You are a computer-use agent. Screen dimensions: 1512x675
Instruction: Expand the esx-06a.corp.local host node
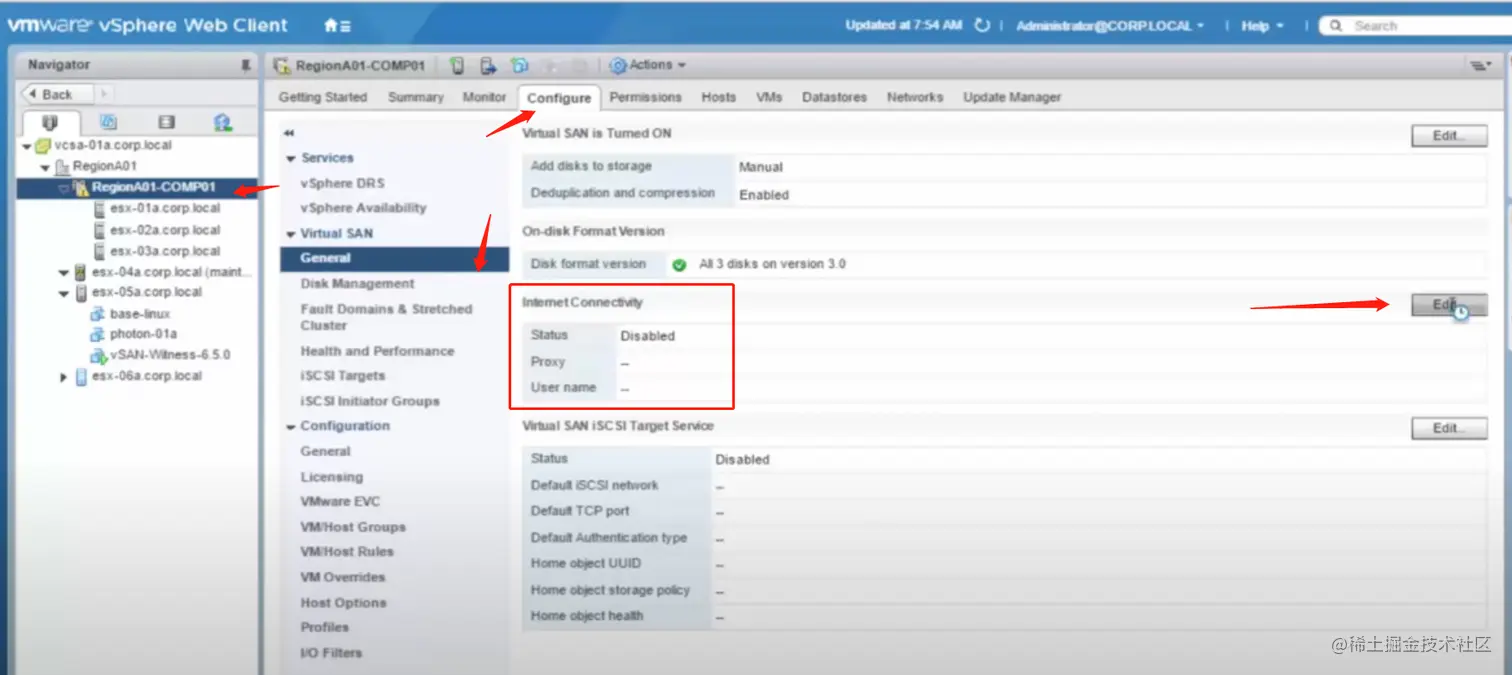coord(65,377)
